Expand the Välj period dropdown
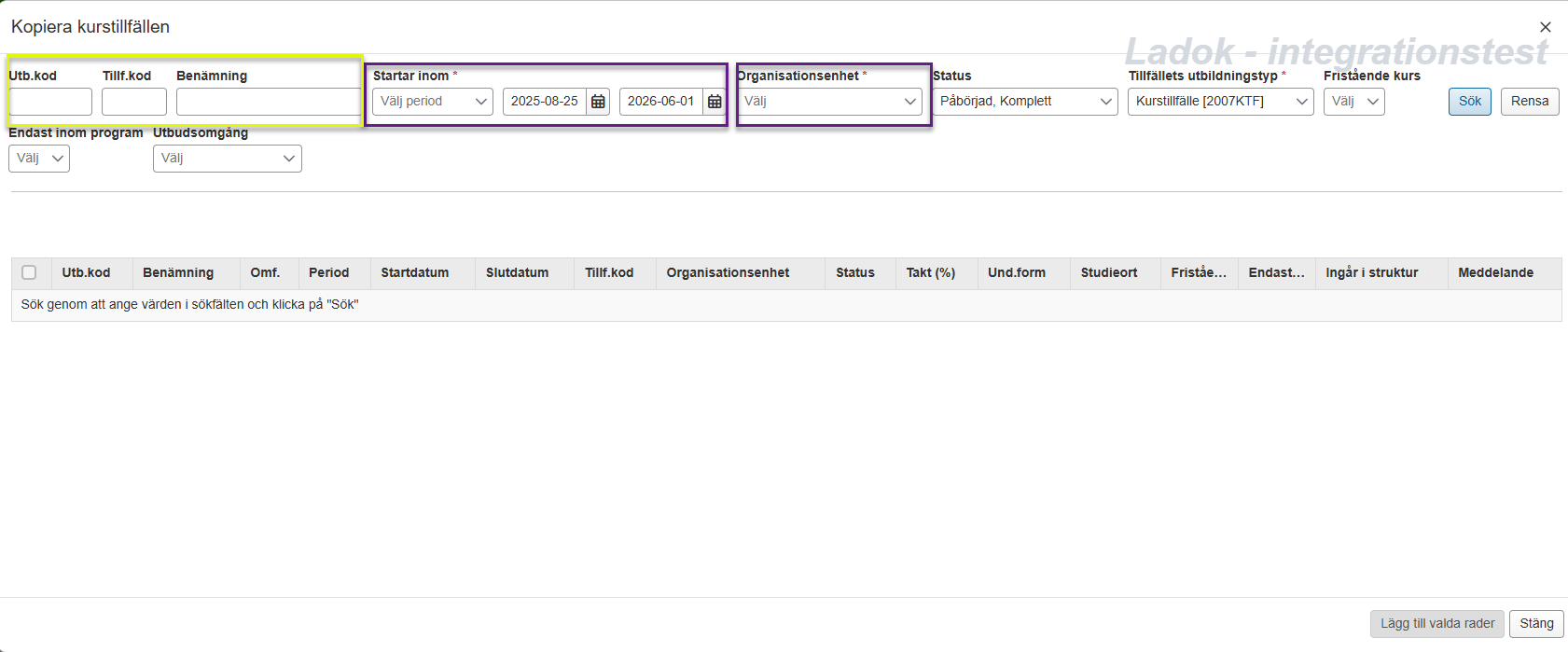 click(x=432, y=102)
